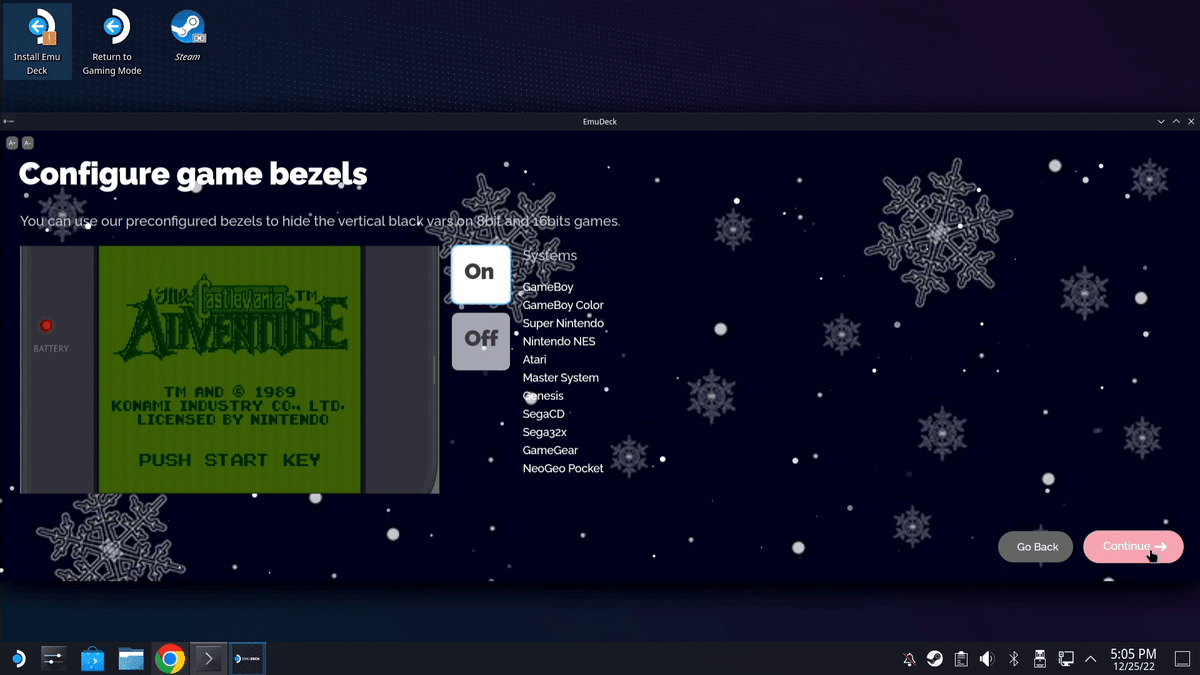Minimize the EmuDeck window
This screenshot has height=675, width=1200.
1161,121
